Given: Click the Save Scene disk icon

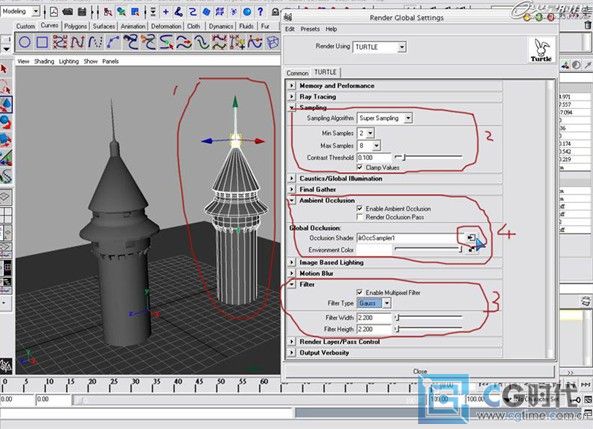Looking at the screenshot, I should (82, 12).
